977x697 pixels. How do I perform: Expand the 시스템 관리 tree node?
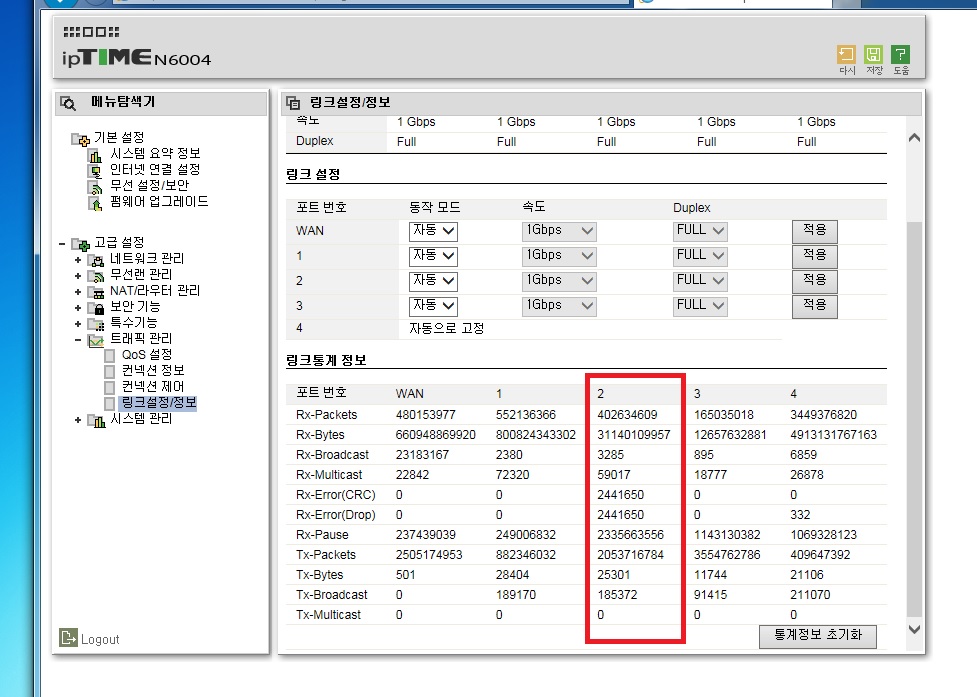pyautogui.click(x=77, y=420)
